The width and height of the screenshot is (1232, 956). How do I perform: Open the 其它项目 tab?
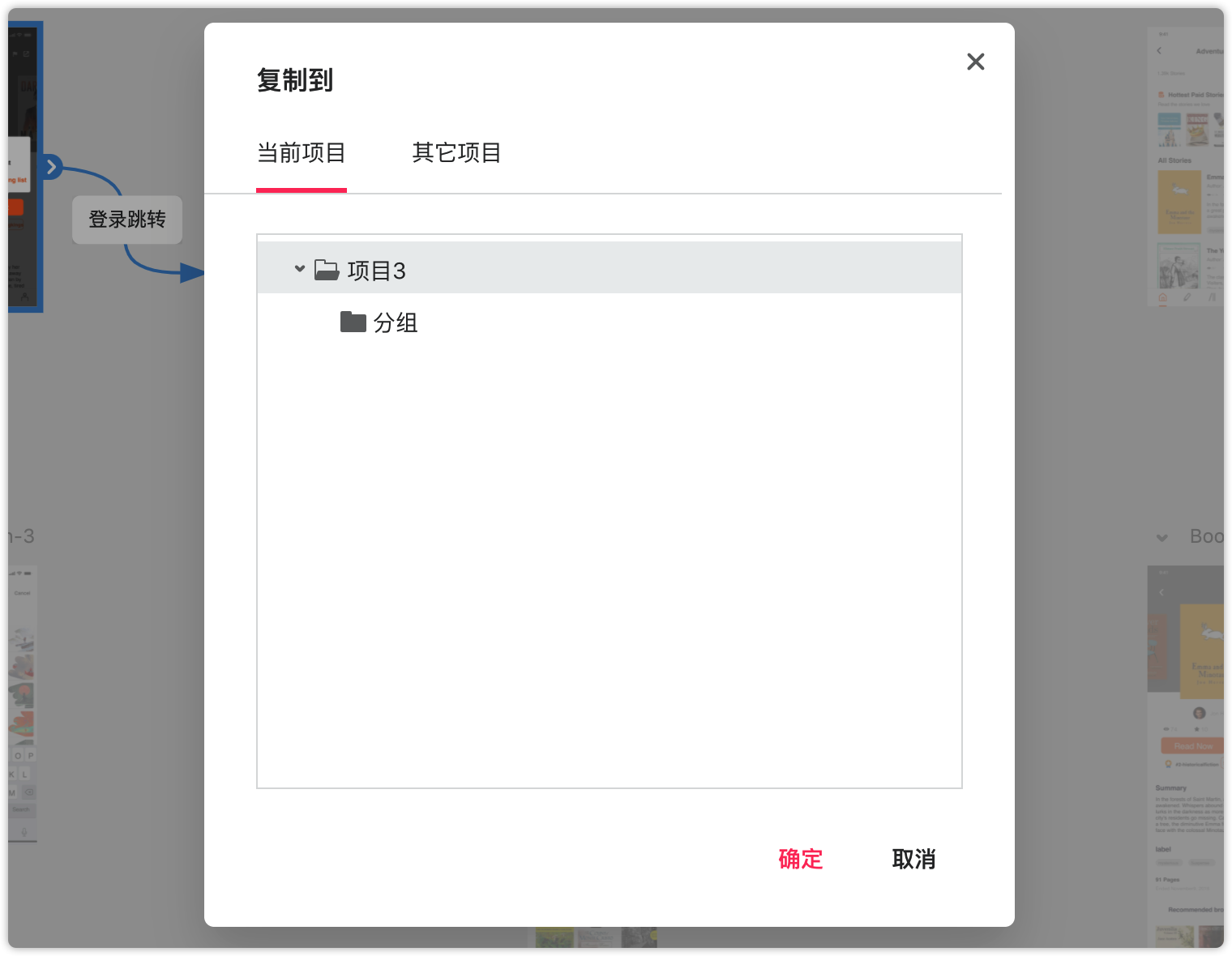tap(456, 152)
